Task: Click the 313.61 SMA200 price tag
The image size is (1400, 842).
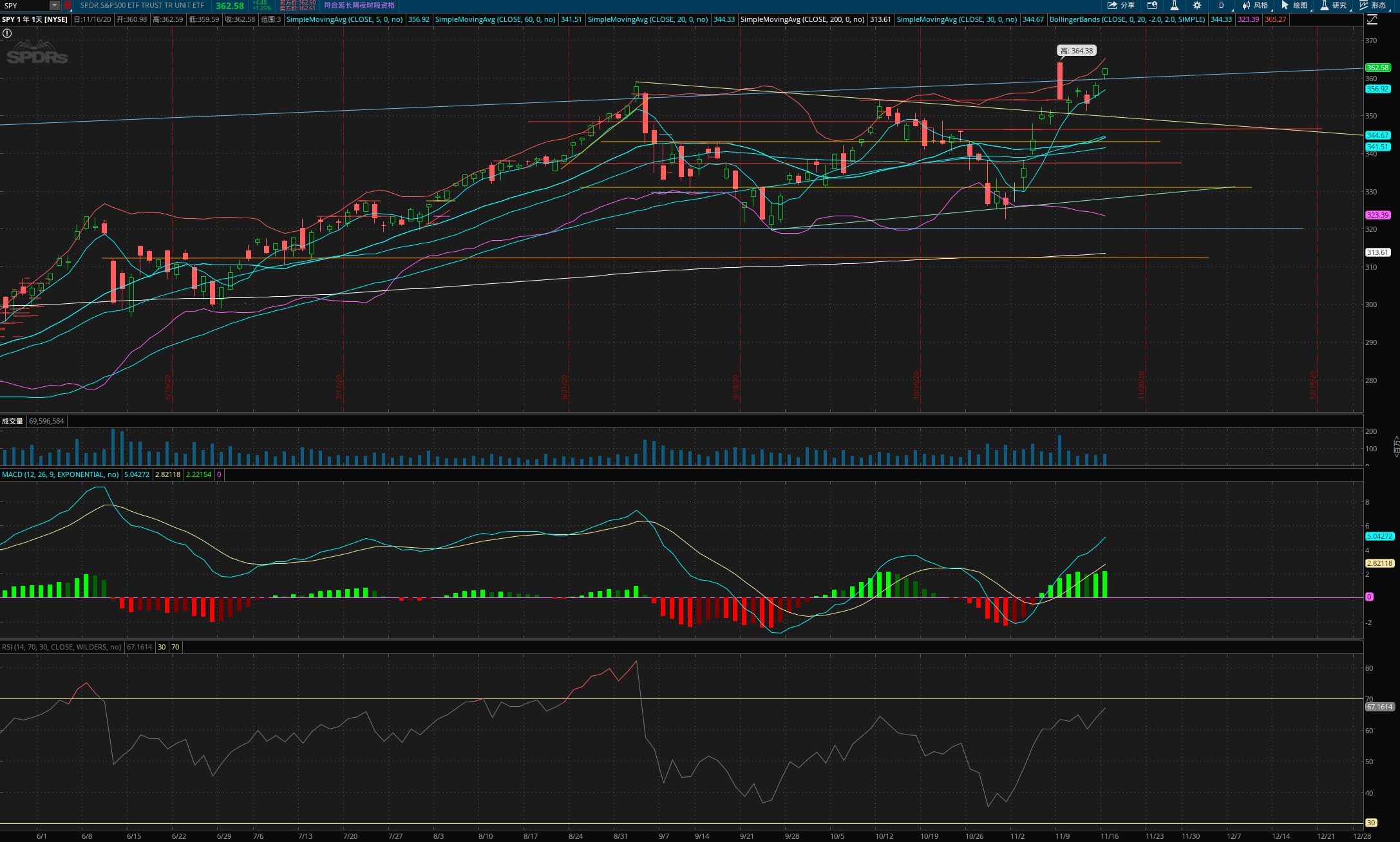Action: point(1378,252)
